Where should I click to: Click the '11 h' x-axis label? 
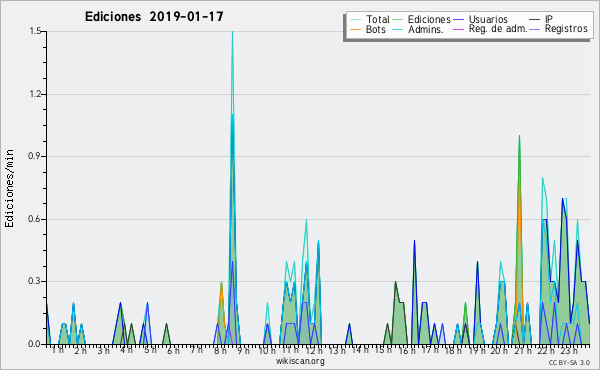pos(290,350)
